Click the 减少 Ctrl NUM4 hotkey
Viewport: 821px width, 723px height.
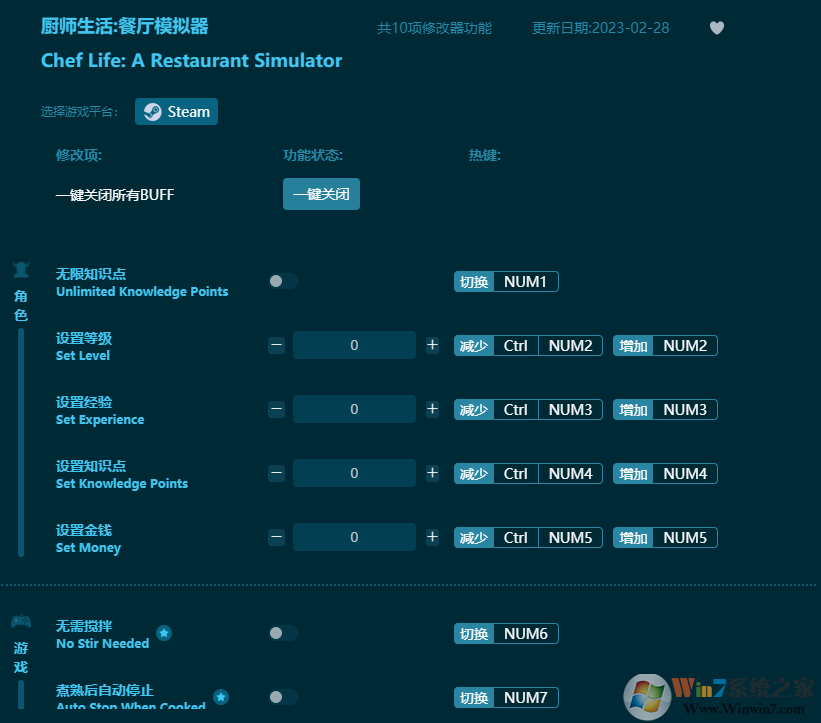(x=528, y=473)
